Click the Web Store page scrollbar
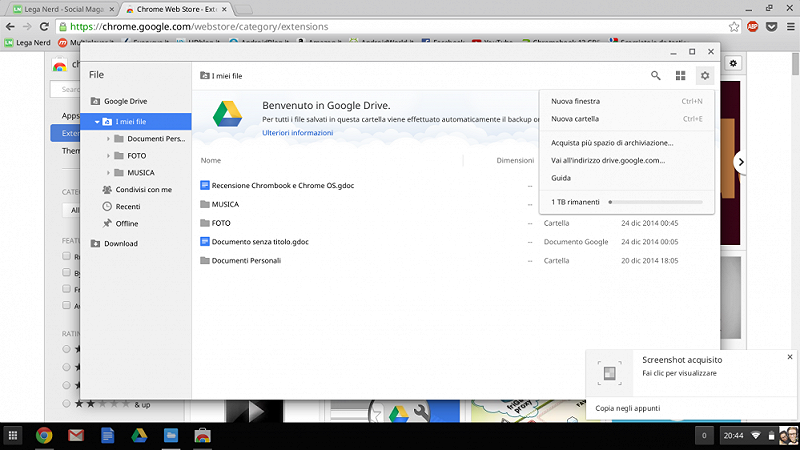800x450 pixels. point(795,64)
